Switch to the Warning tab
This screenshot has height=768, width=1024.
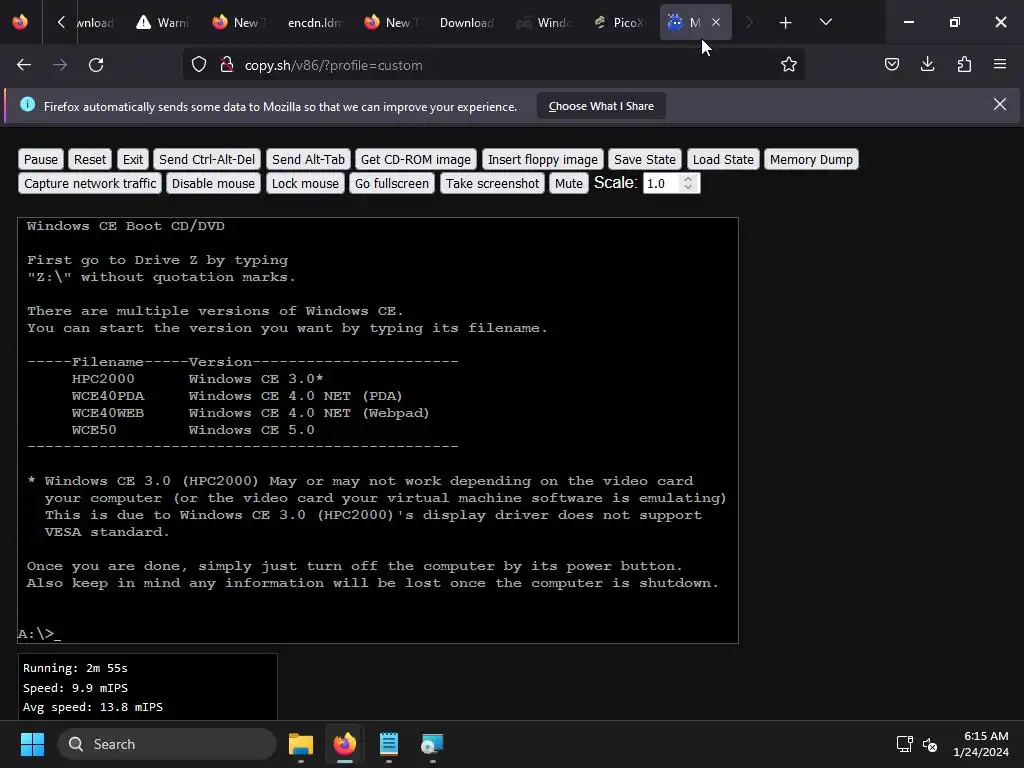point(163,23)
